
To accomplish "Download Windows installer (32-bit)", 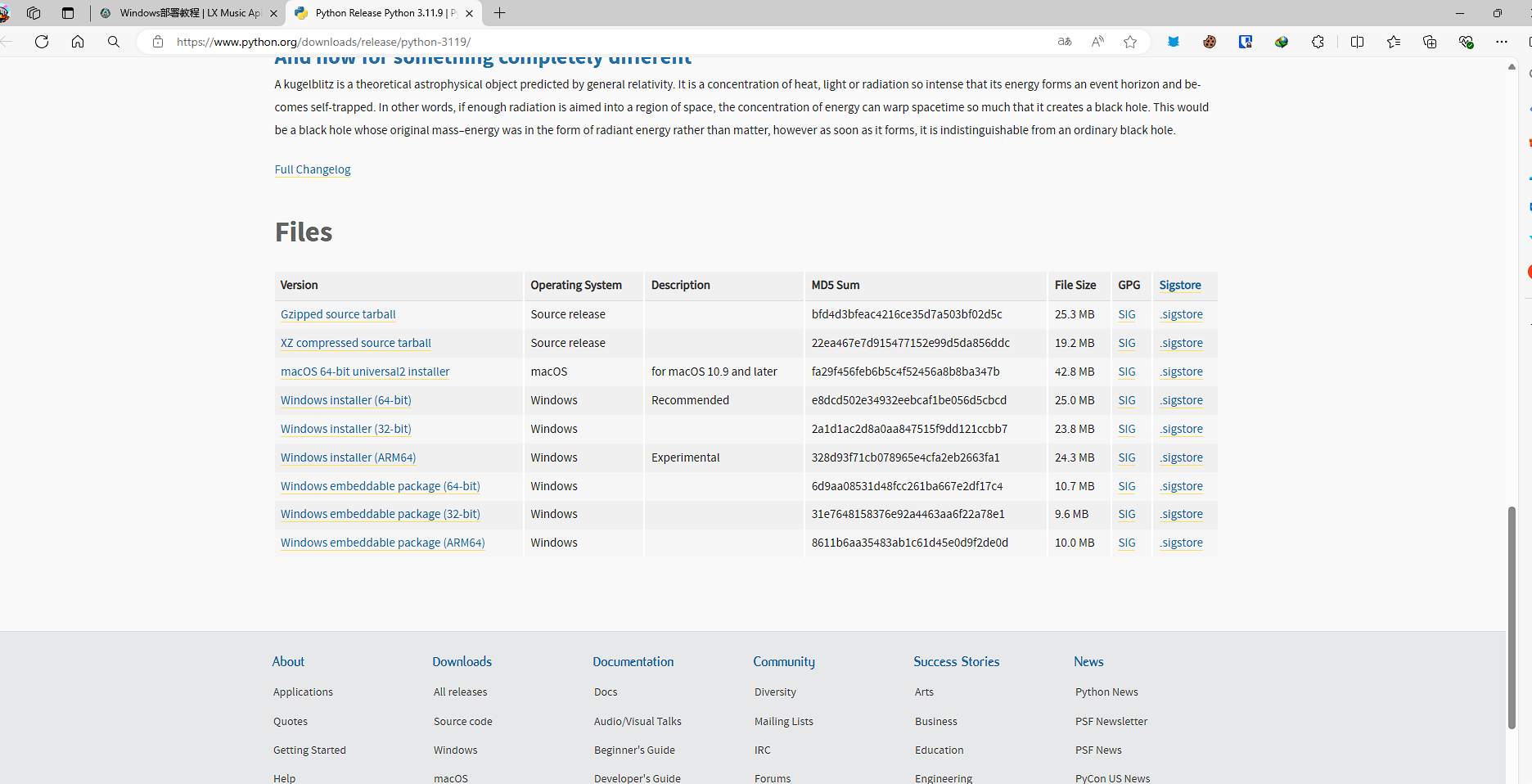I will coord(346,429).
